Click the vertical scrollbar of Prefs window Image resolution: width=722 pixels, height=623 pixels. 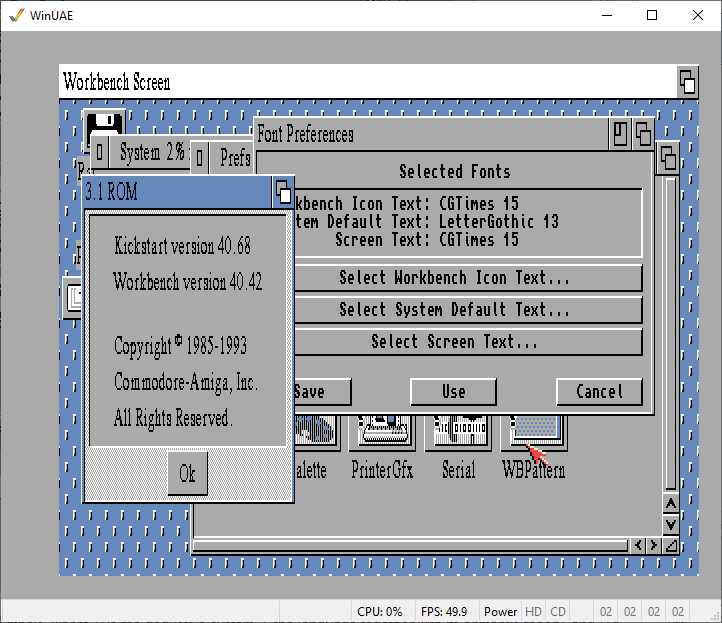click(670, 334)
